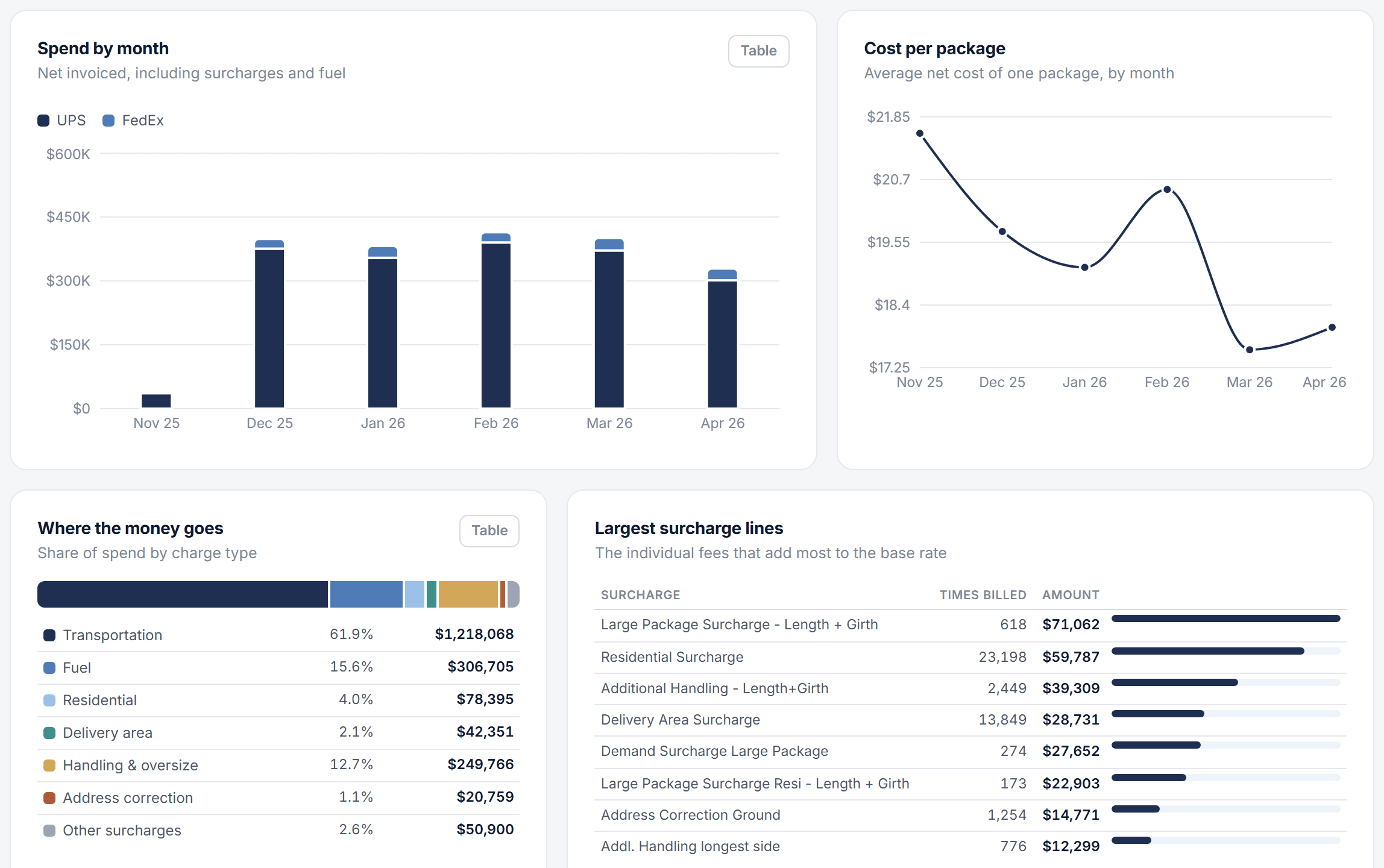Click the Nov 25 cost per package point
Screen dimensions: 1384x868
pos(920,133)
